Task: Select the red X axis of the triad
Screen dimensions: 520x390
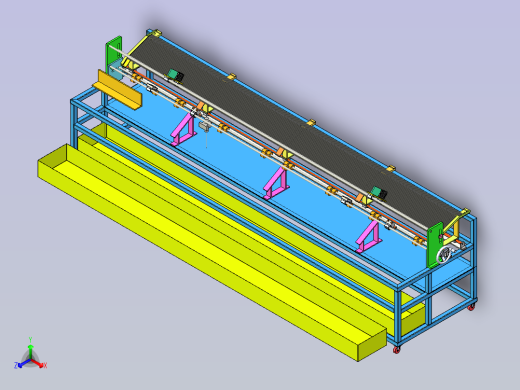Action: [x=39, y=364]
